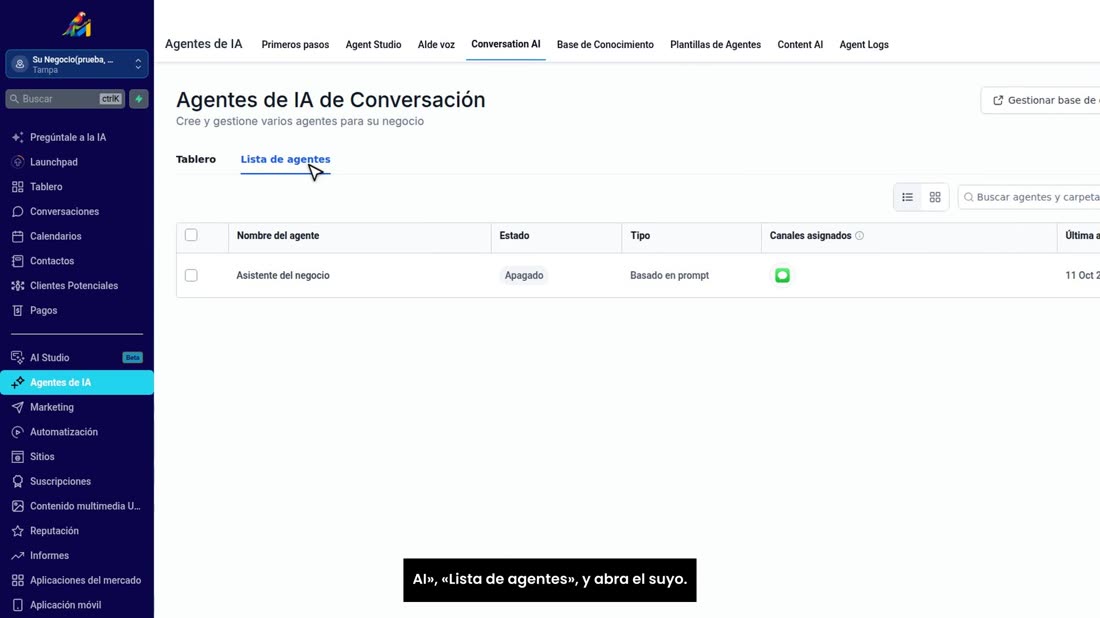Go to Tablero in the sidebar

[x=46, y=187]
